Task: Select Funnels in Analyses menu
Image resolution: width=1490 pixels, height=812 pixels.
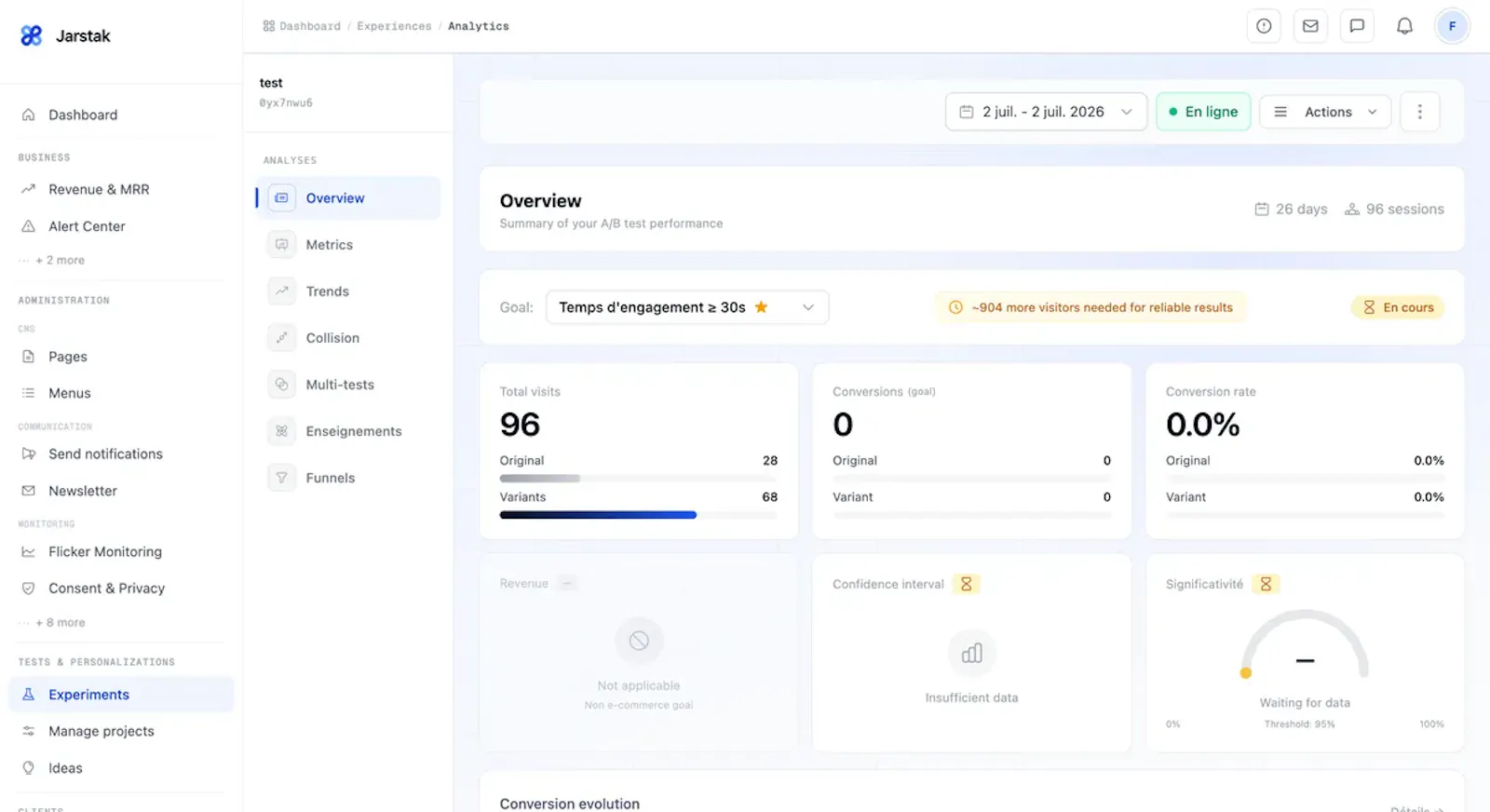Action: click(x=348, y=478)
